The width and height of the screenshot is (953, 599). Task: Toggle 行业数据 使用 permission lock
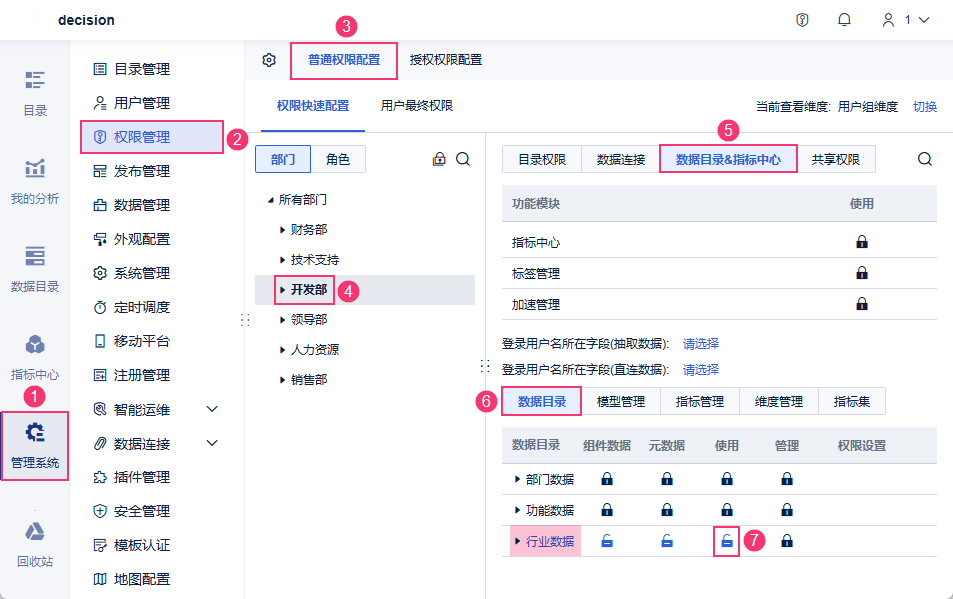(727, 541)
